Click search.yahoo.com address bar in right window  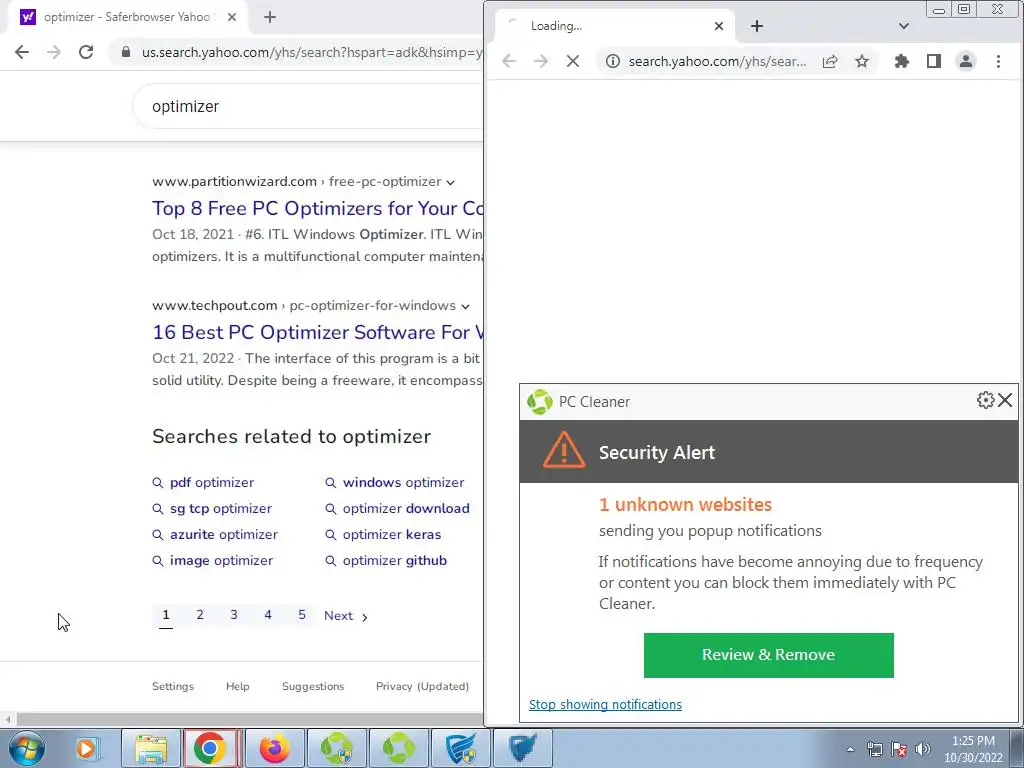717,61
